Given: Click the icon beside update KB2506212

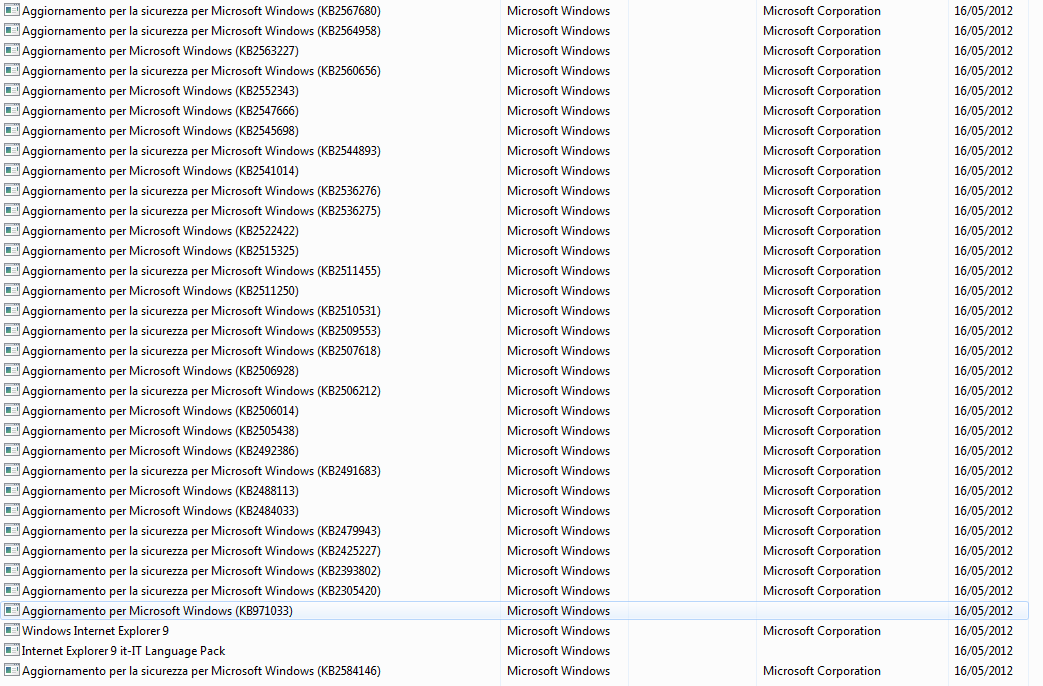Looking at the screenshot, I should (12, 389).
